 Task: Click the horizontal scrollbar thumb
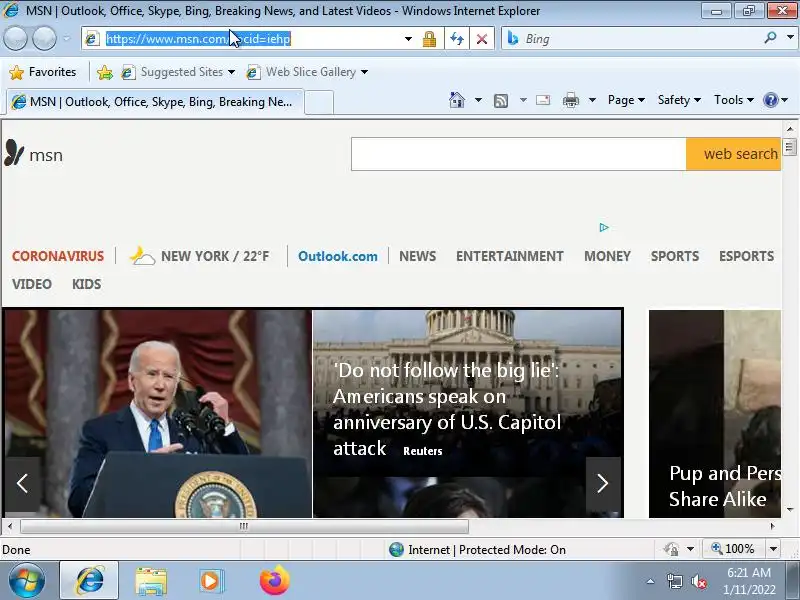click(244, 526)
